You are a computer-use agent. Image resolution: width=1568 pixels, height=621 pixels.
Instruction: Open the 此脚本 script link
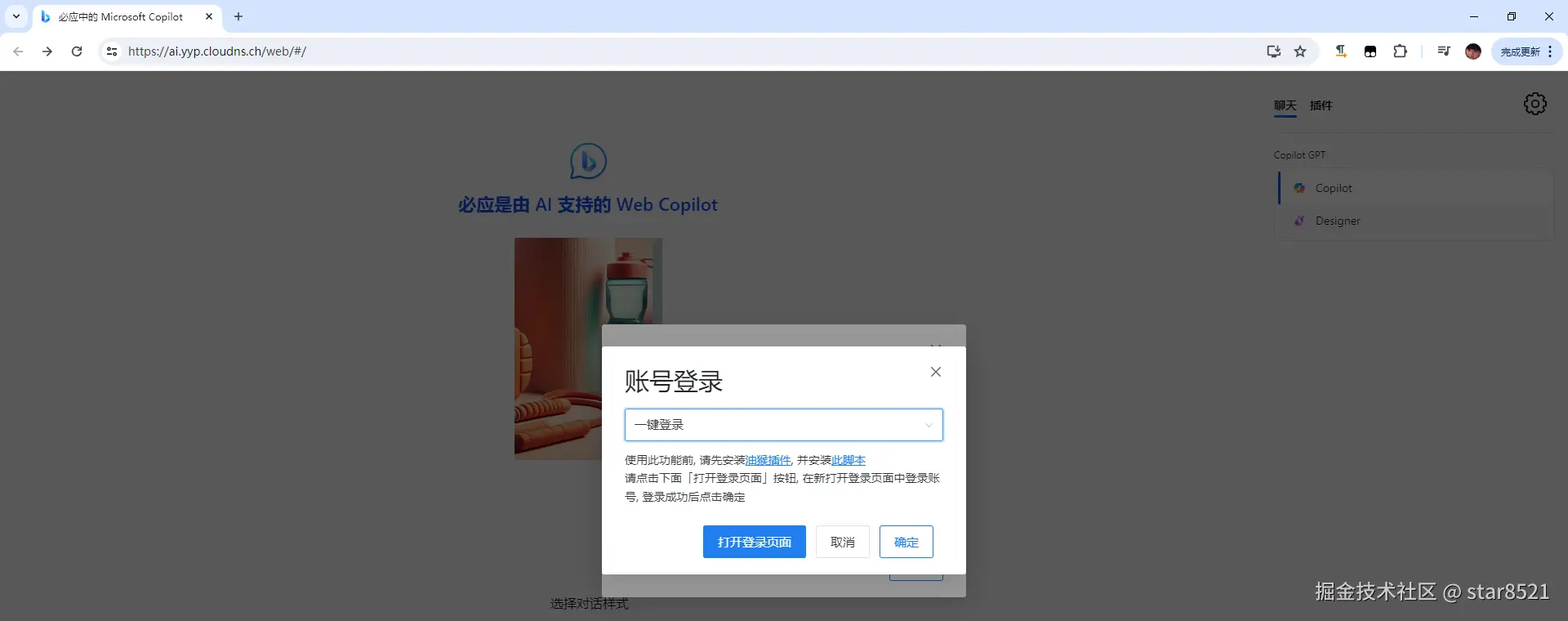[849, 460]
